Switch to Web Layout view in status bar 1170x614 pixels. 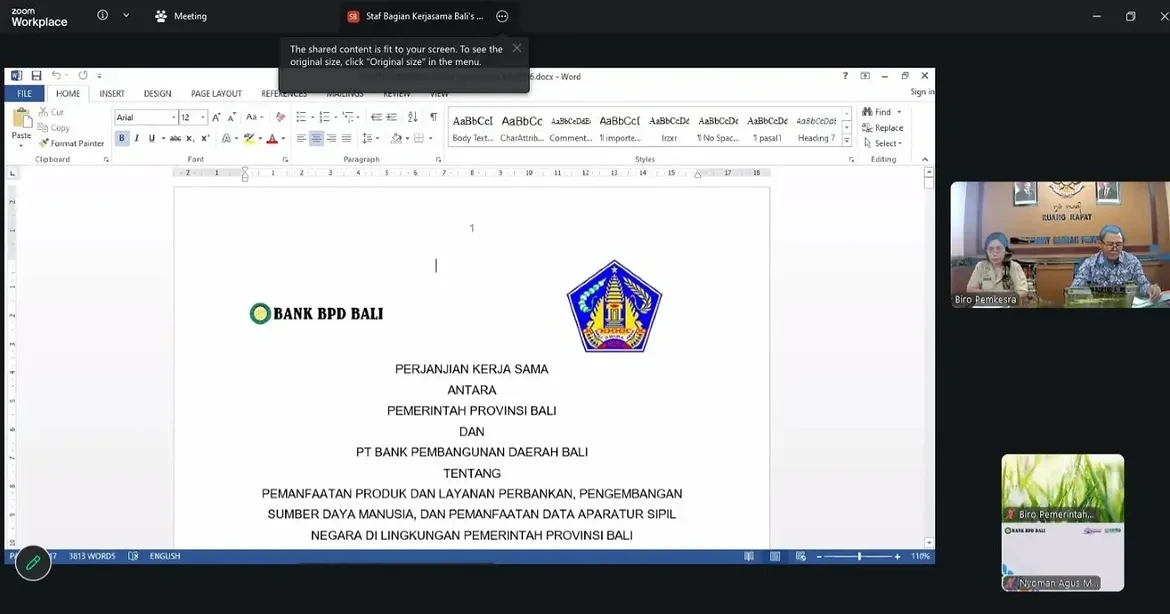[801, 557]
